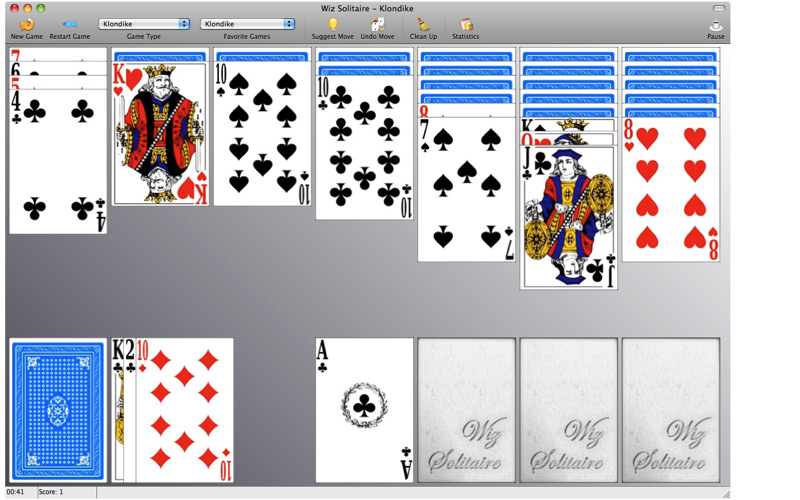Select the red 7 atop the first column
The height and width of the screenshot is (500, 800).
[58, 54]
